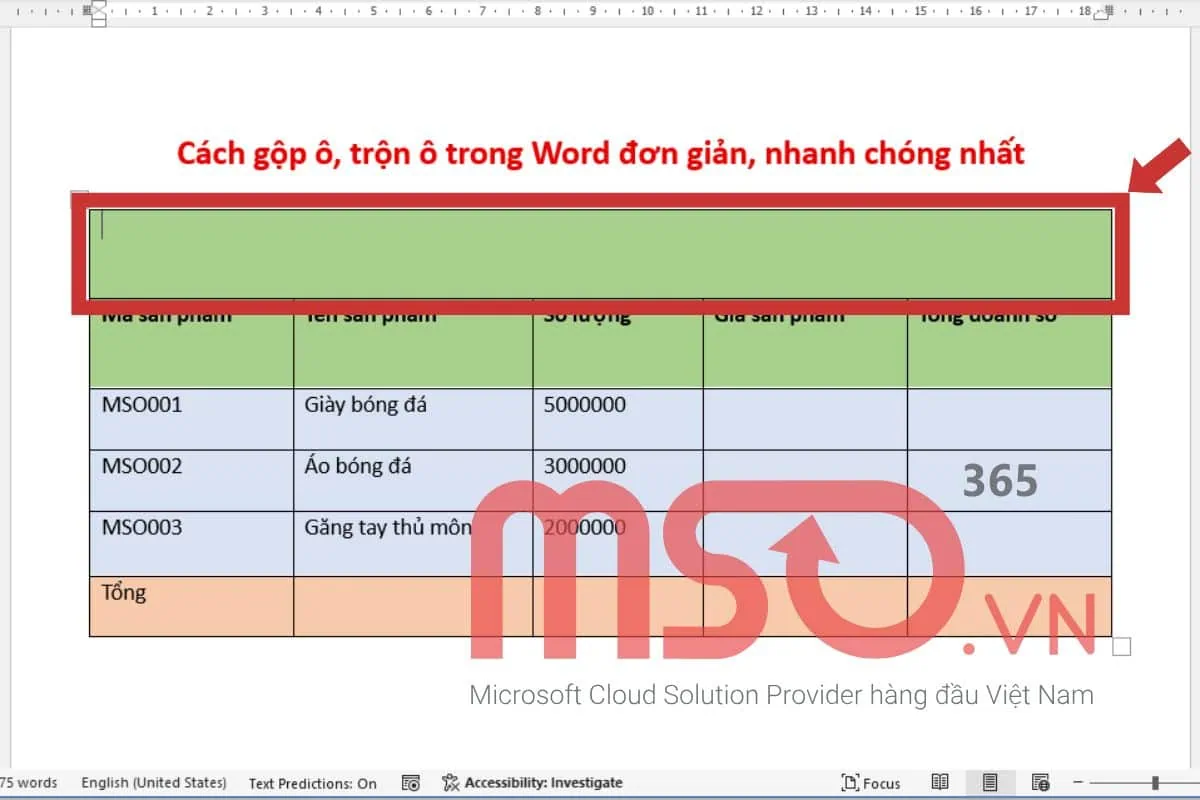Open word count via the 75 words indicator

28,783
